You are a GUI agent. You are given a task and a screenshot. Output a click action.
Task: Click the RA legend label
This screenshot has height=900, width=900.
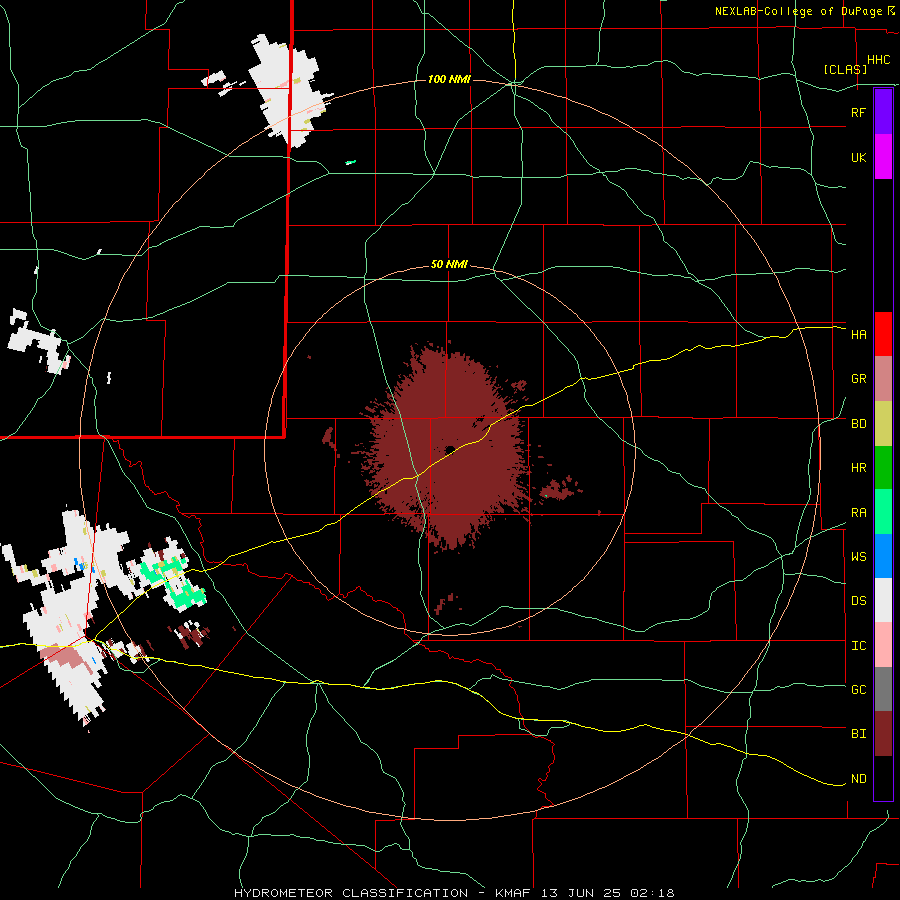click(x=858, y=513)
